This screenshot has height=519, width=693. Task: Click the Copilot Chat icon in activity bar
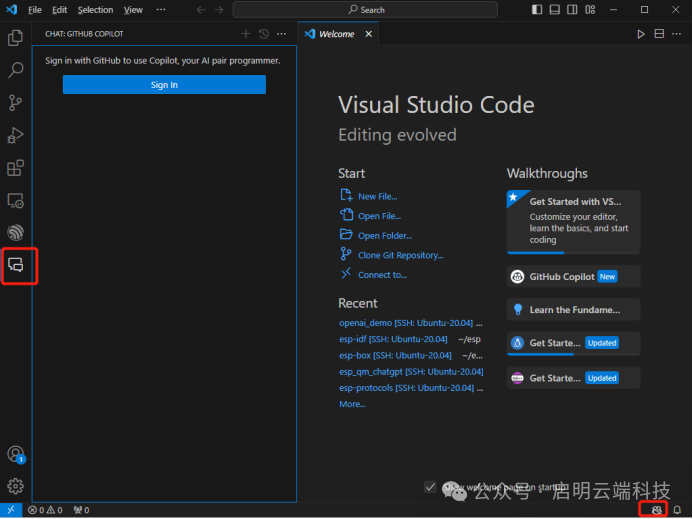coord(16,265)
